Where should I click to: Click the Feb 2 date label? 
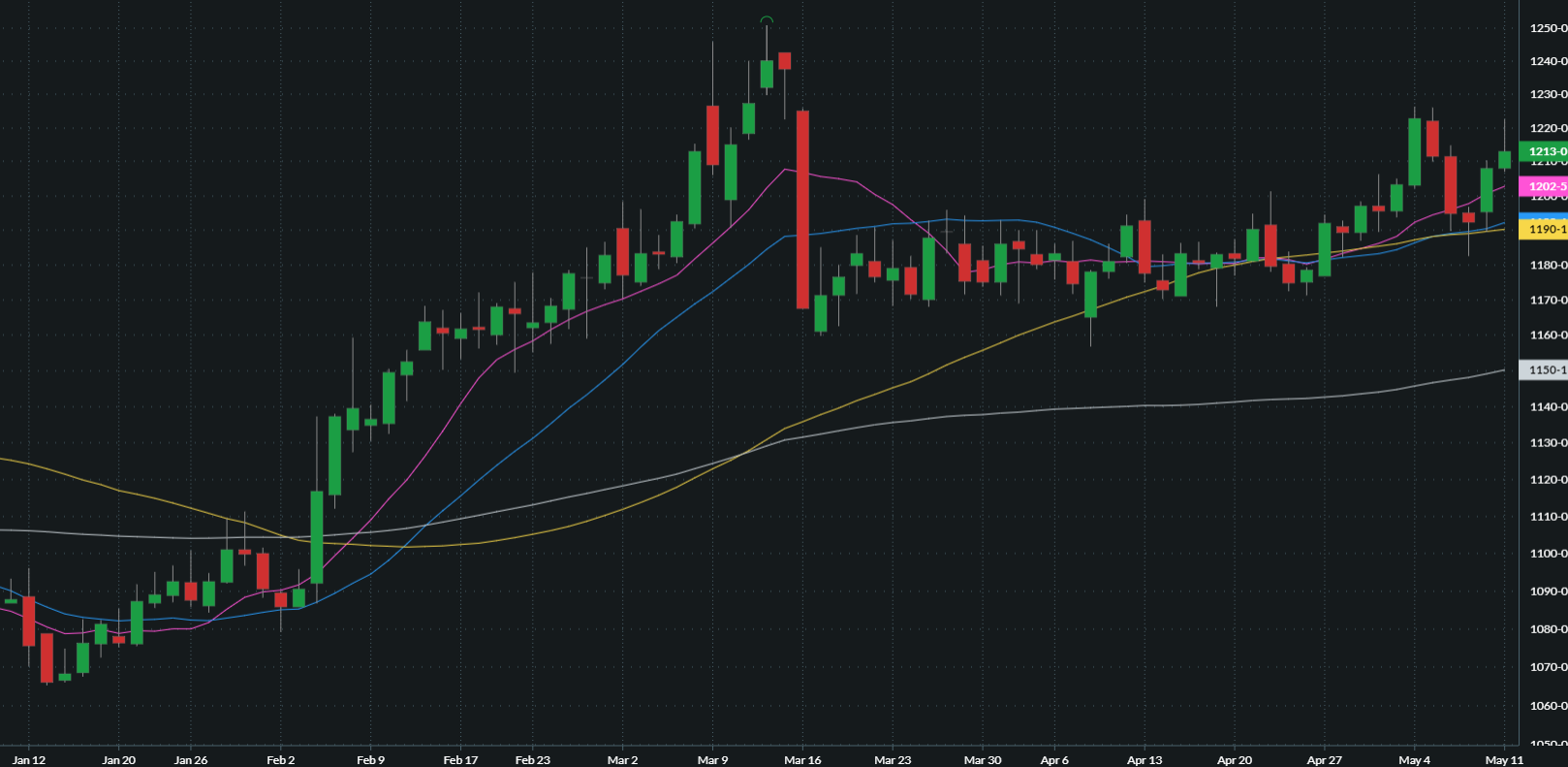(x=281, y=760)
